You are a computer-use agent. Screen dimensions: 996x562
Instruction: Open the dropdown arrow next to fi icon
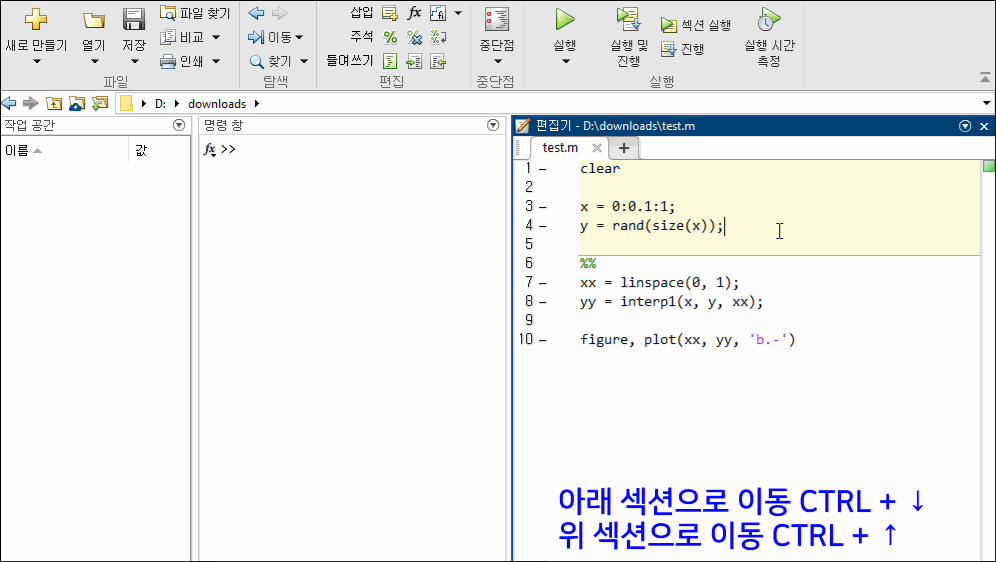(x=458, y=13)
